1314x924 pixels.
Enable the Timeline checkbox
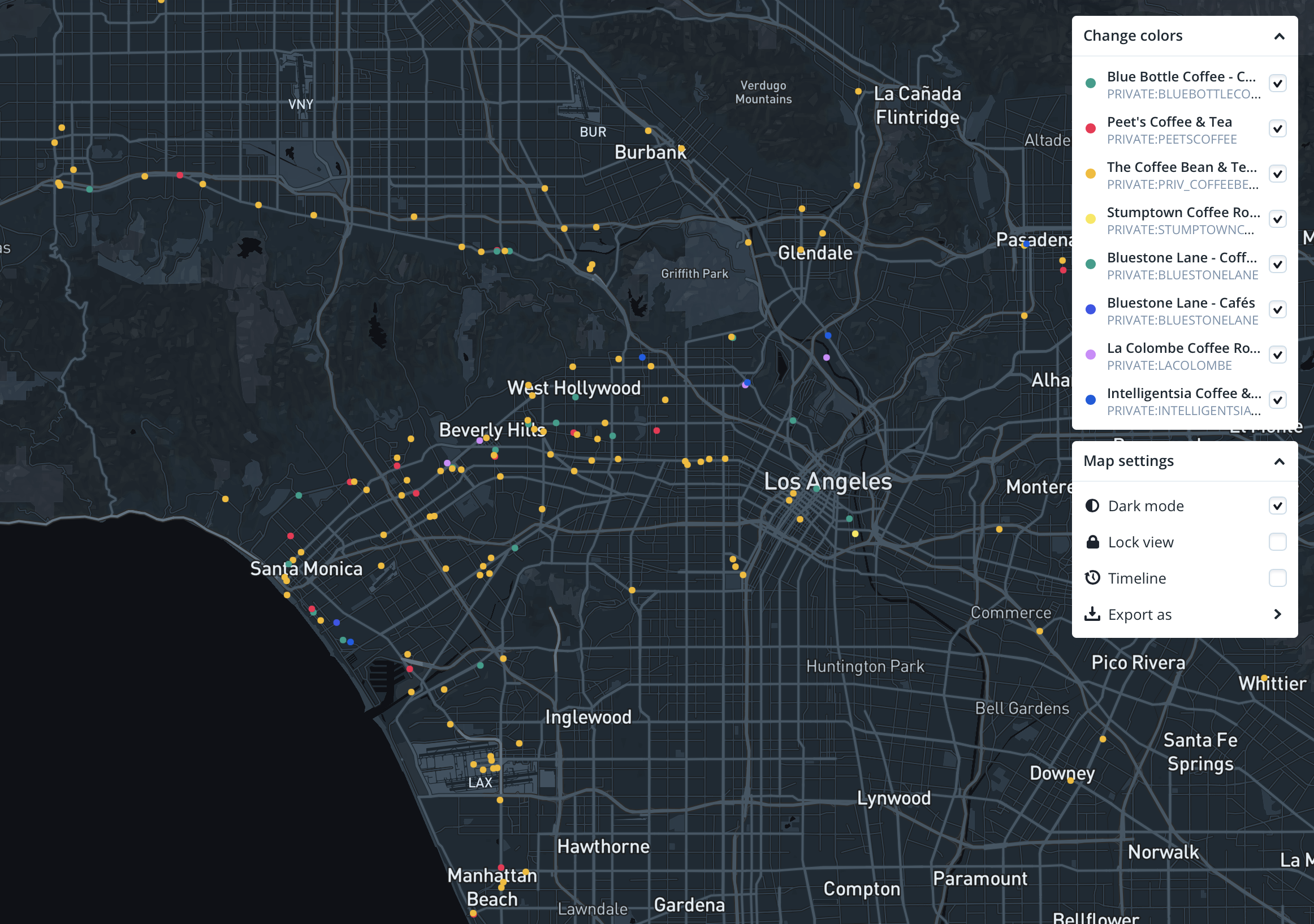coord(1277,578)
